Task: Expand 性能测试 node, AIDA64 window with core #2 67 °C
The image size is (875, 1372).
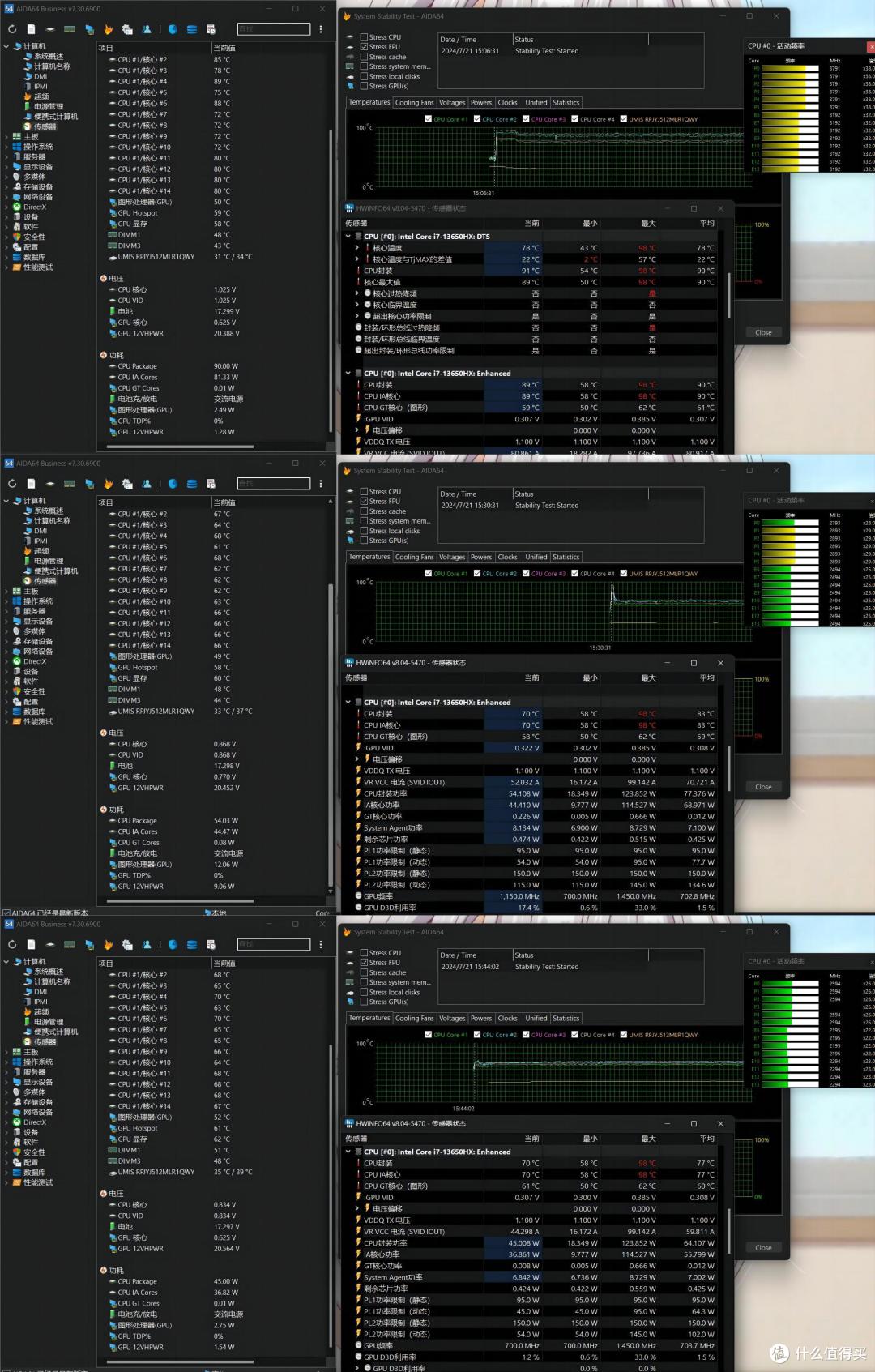Action: tap(6, 722)
